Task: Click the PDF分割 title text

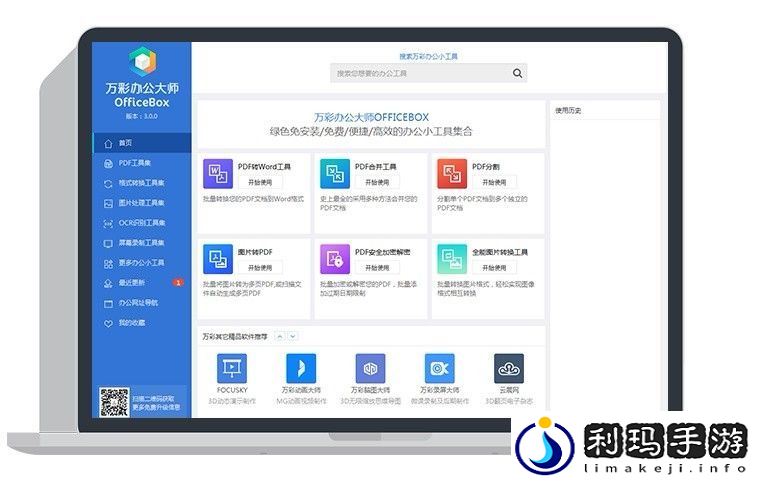Action: point(486,166)
